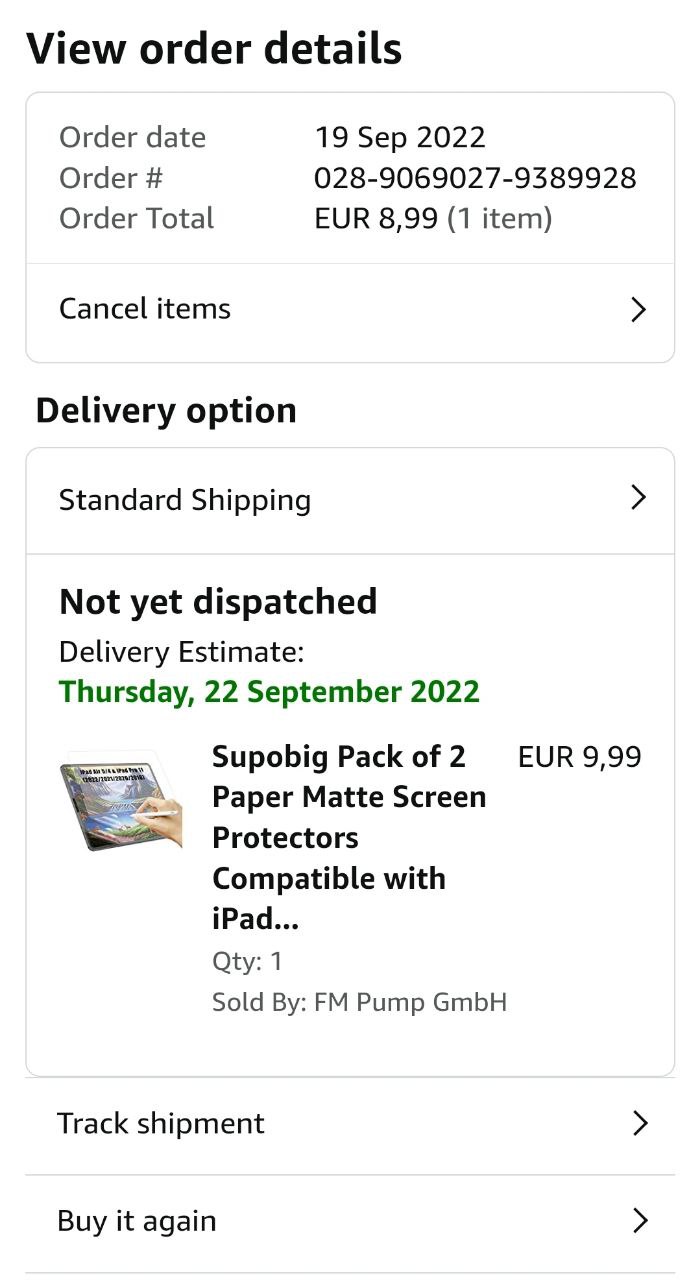Click the Qty: 1 label
This screenshot has height=1280, width=700.
click(247, 962)
